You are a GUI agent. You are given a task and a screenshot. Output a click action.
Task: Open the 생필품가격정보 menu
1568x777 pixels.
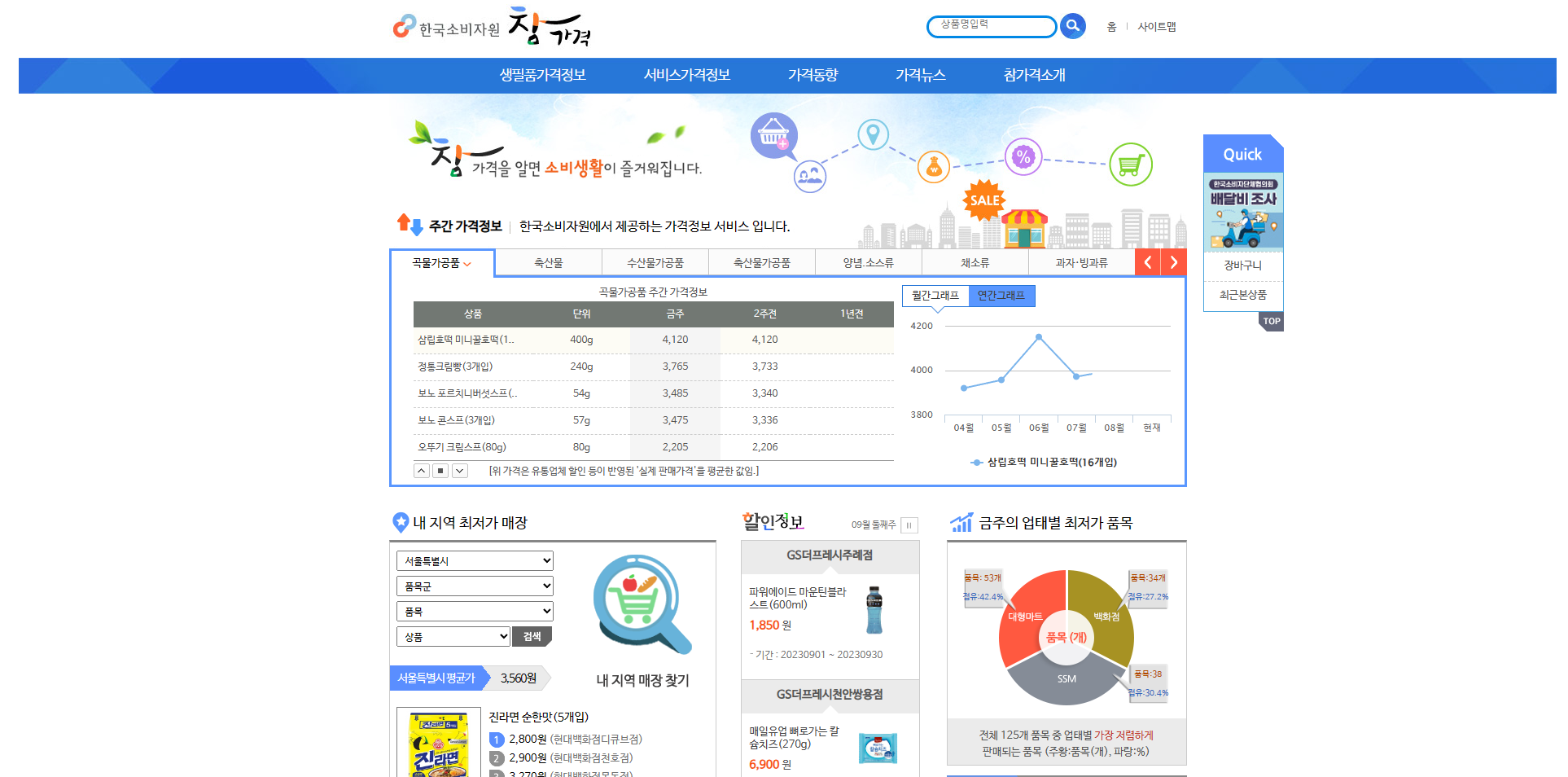[543, 75]
